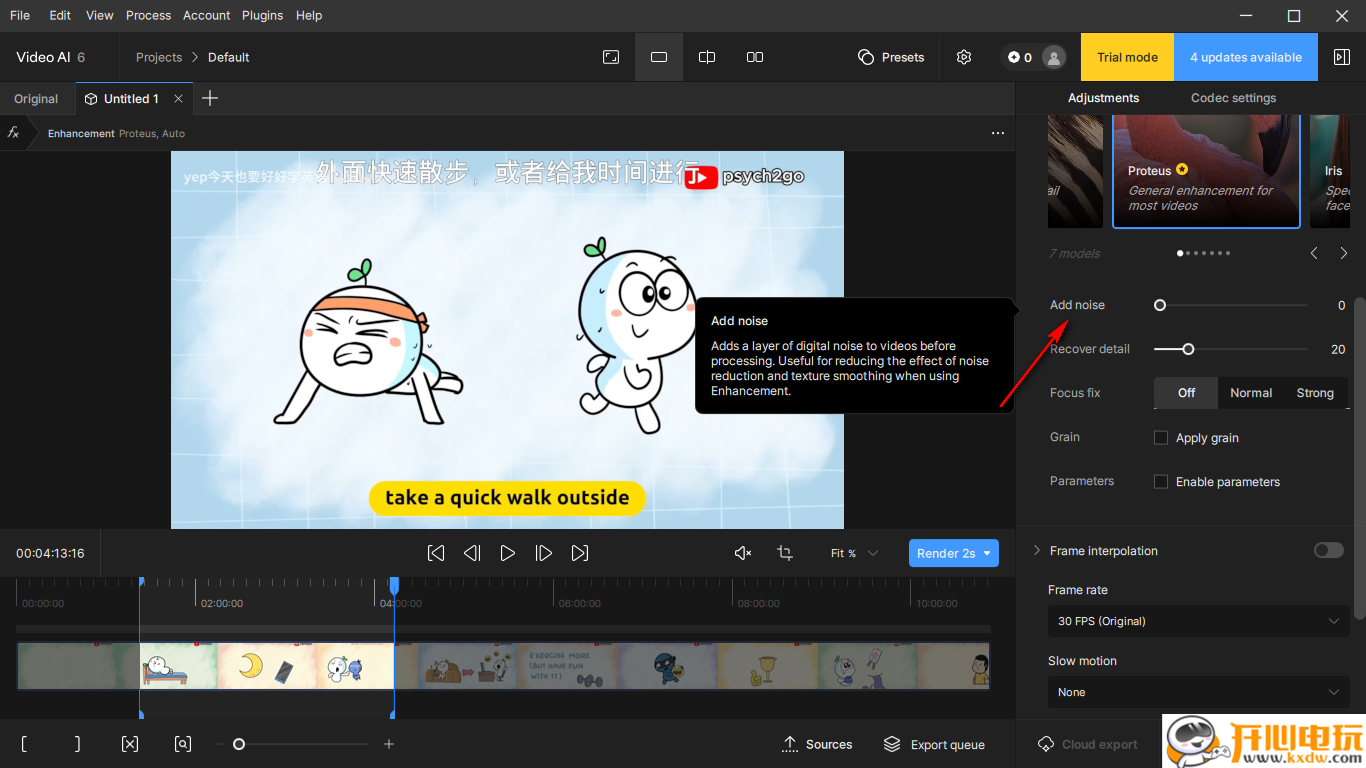Switch to split-view layout icon

(x=707, y=57)
